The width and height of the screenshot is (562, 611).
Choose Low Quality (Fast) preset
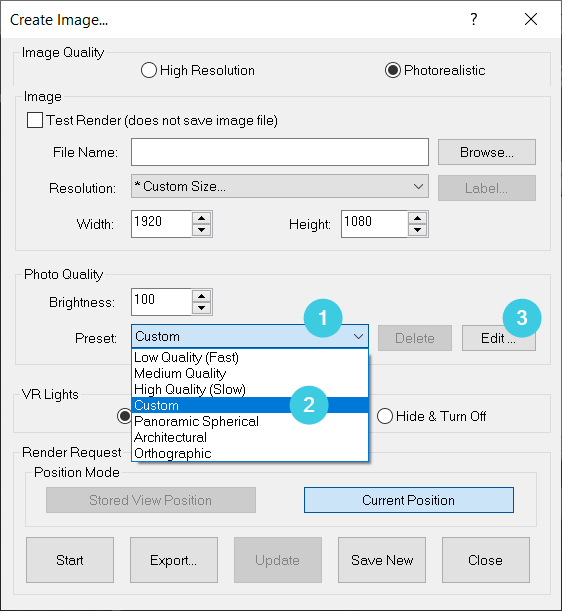point(250,357)
